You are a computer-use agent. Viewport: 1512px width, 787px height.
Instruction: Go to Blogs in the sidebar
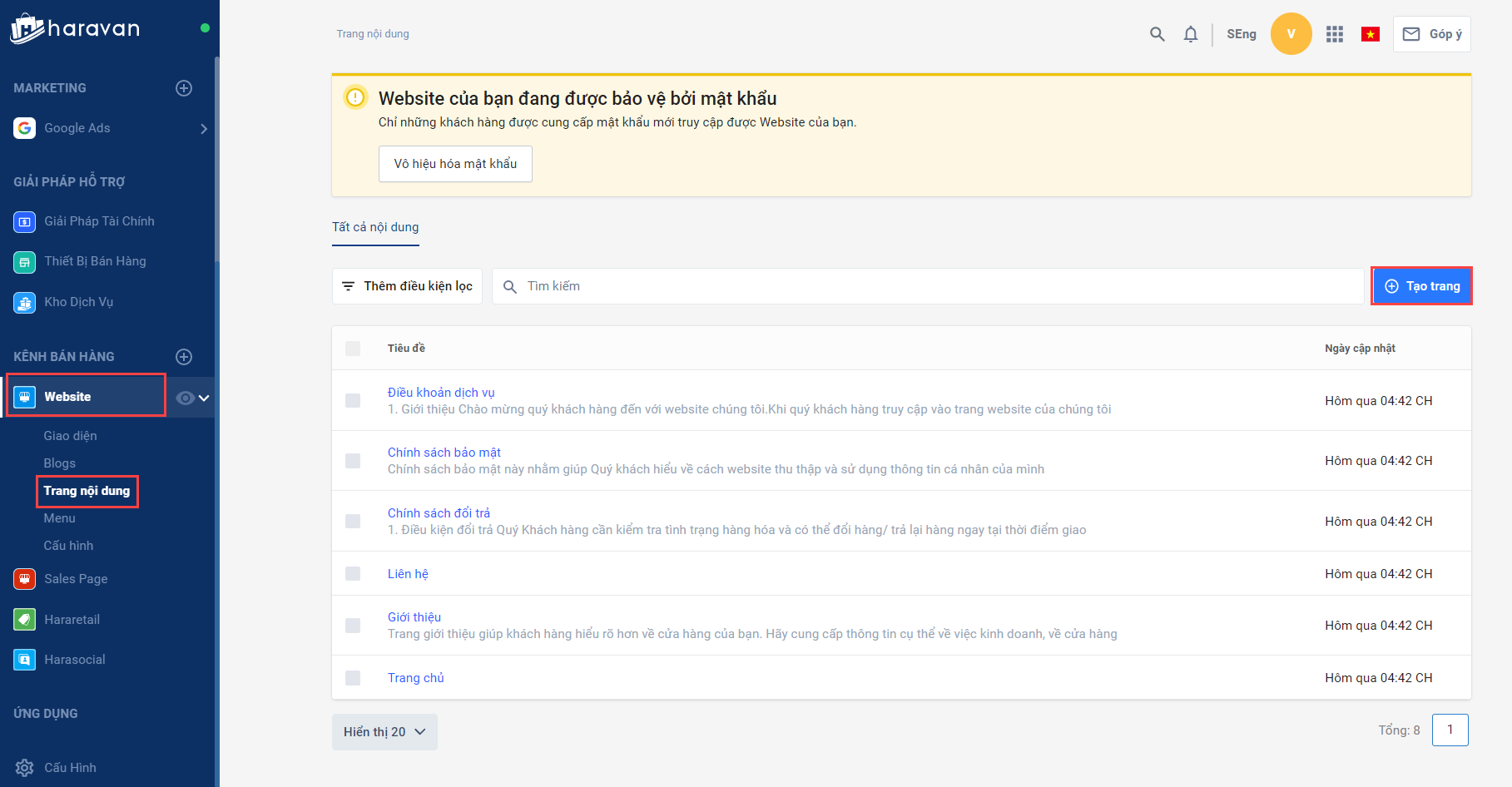pos(60,463)
